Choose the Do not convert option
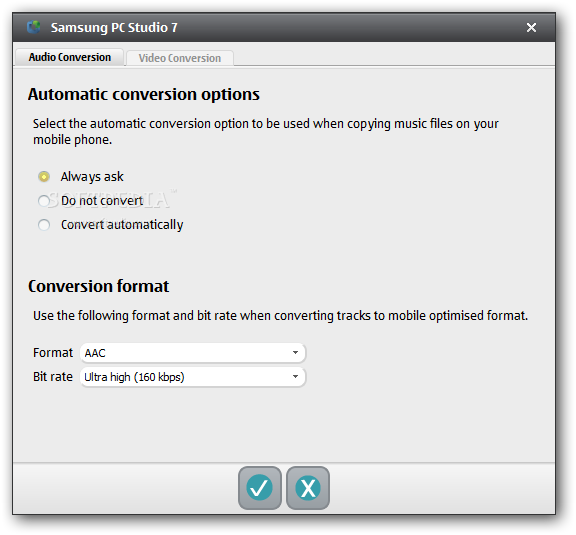Image resolution: width=576 pixels, height=535 pixels. click(44, 201)
